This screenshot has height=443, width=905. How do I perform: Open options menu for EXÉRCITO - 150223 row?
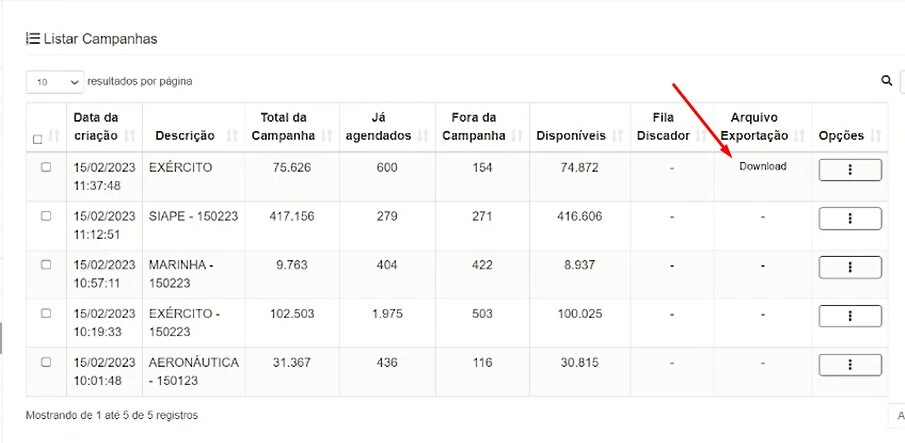(850, 316)
